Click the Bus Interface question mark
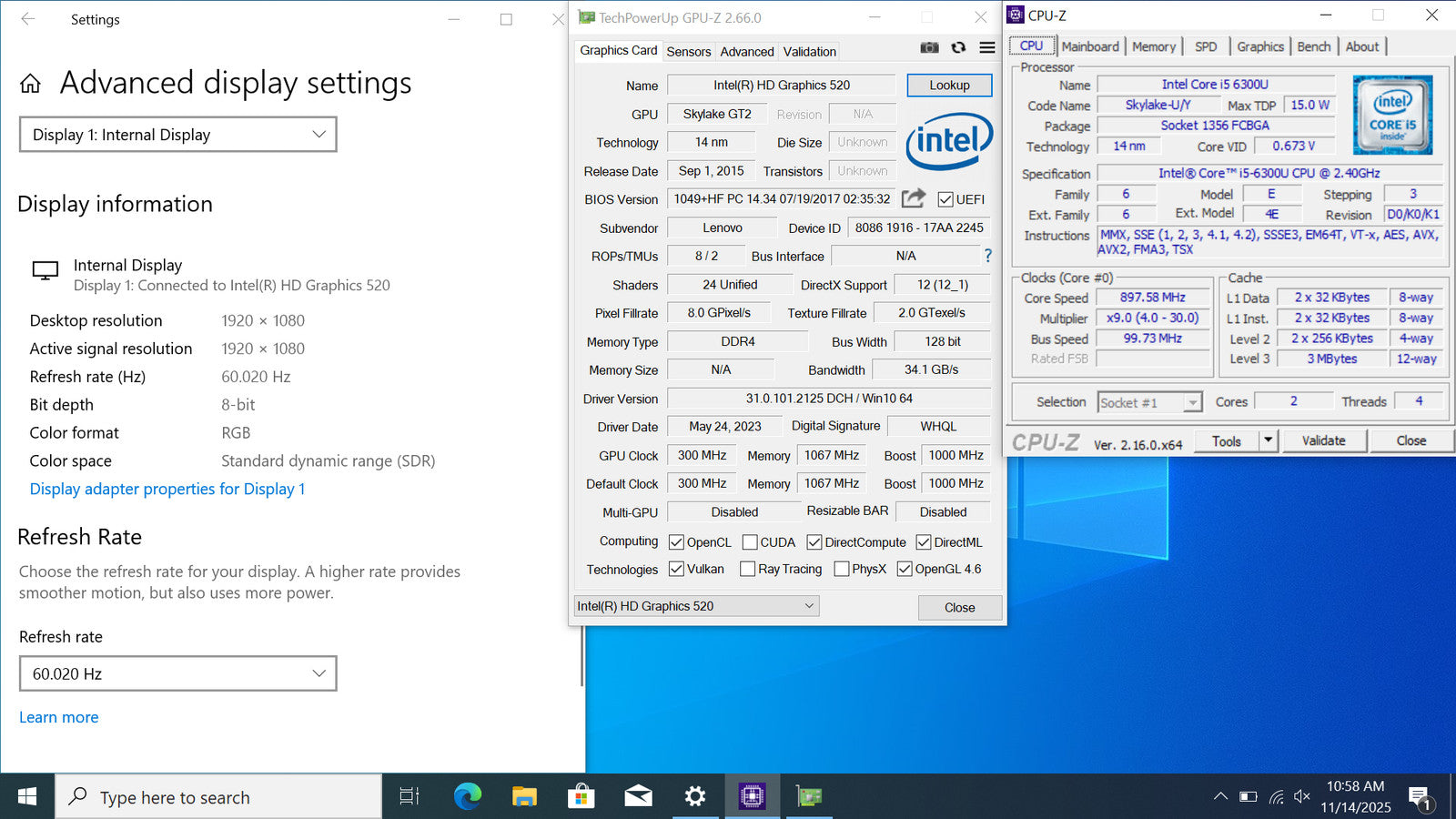Image resolution: width=1456 pixels, height=819 pixels. click(987, 256)
